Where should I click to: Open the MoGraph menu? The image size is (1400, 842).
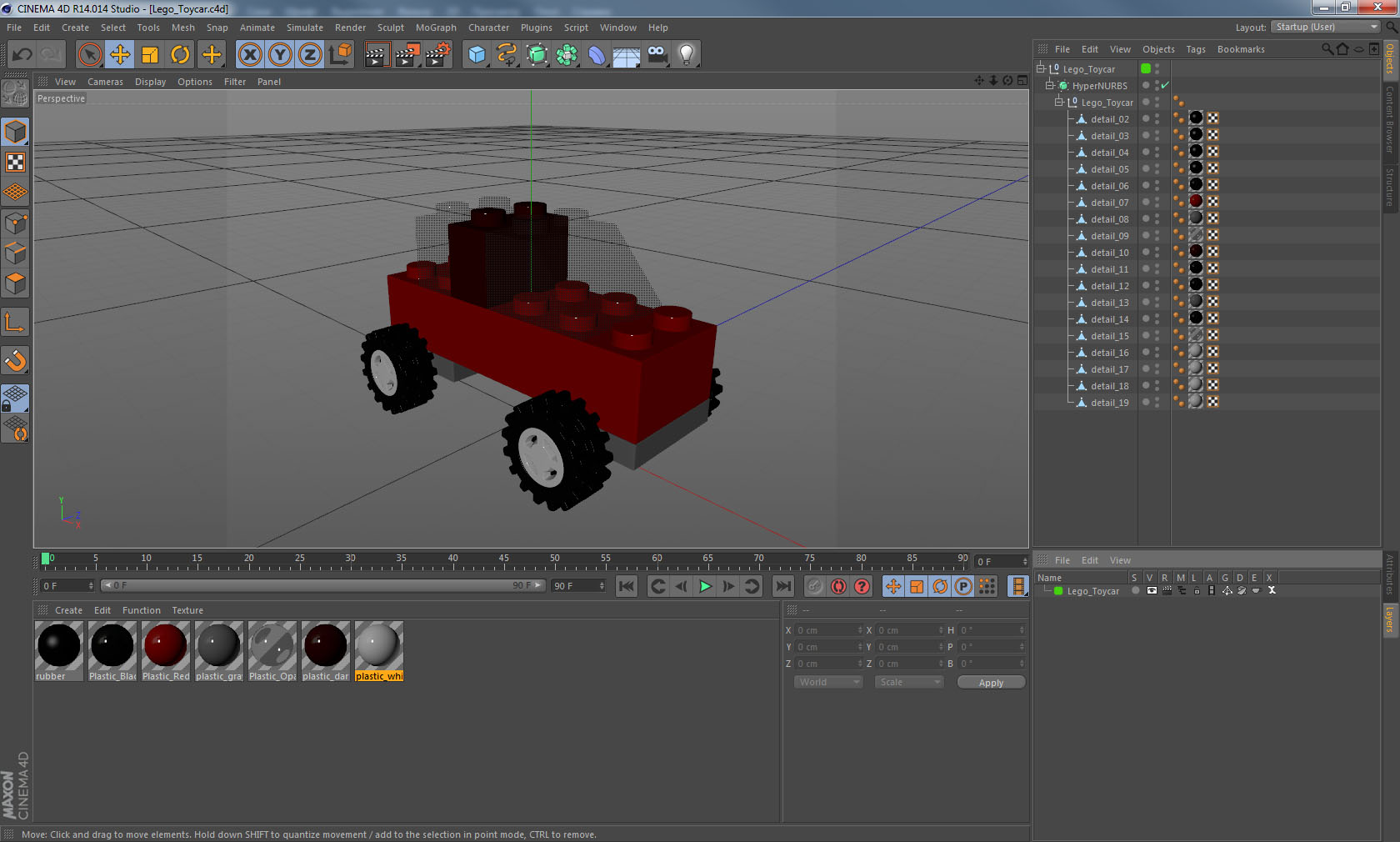coord(436,28)
